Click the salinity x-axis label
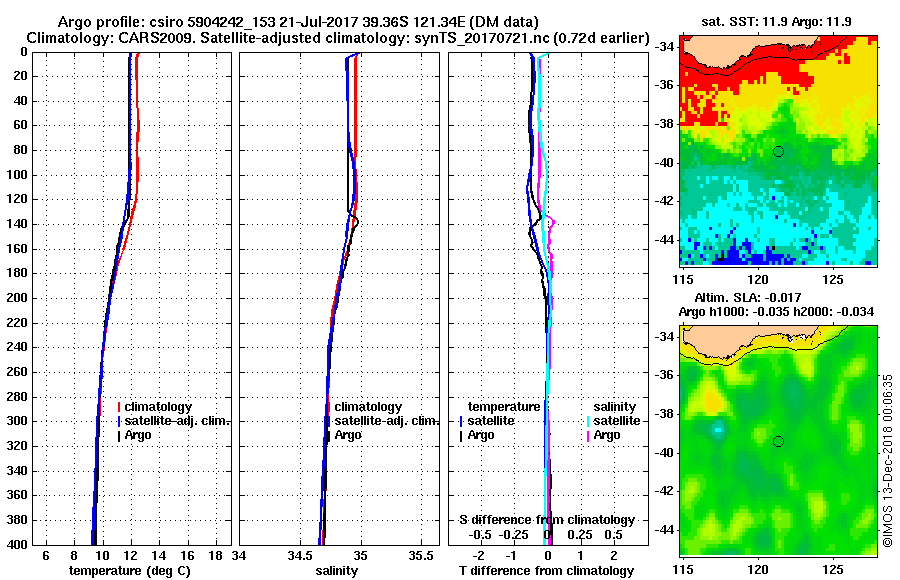Image resolution: width=900 pixels, height=580 pixels. tap(336, 571)
